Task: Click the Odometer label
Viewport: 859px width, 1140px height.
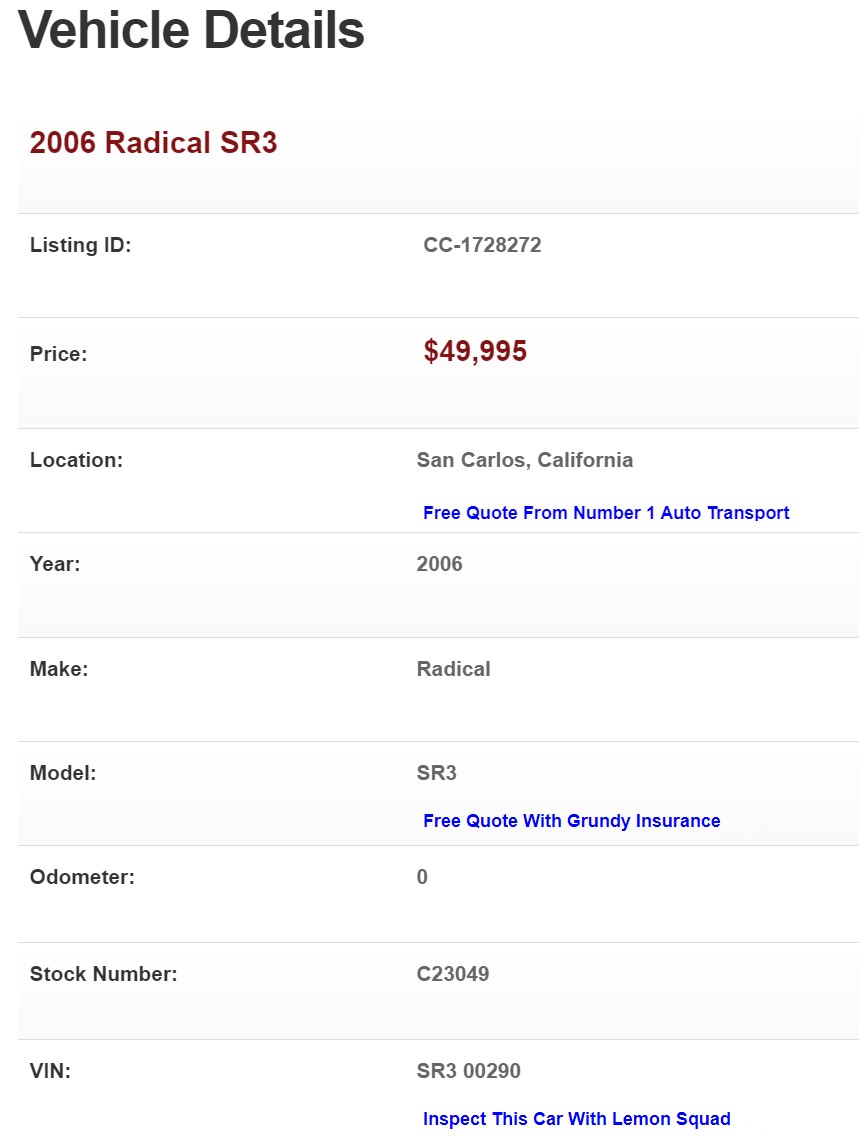Action: pyautogui.click(x=82, y=877)
